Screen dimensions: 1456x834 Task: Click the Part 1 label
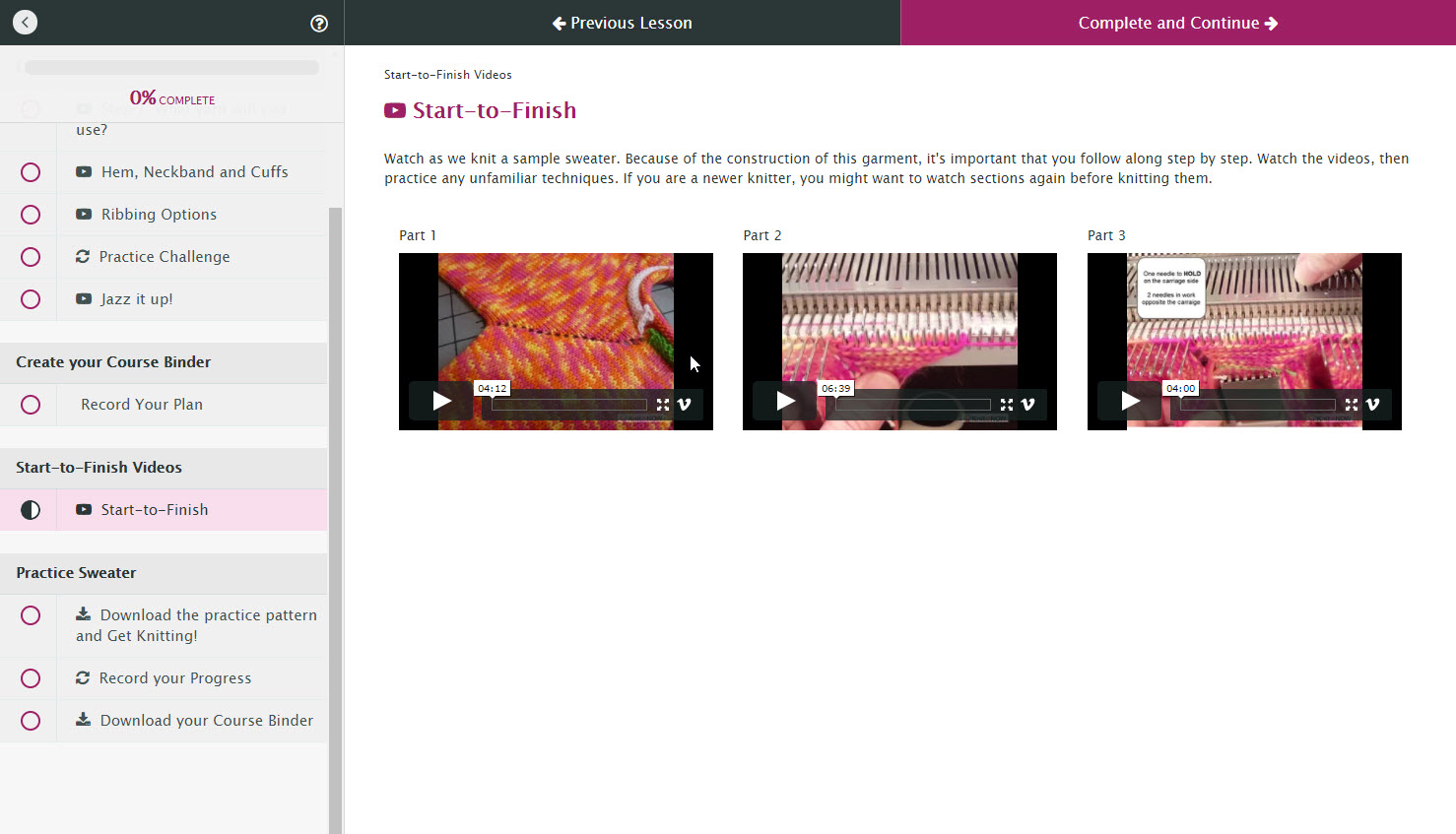[418, 235]
